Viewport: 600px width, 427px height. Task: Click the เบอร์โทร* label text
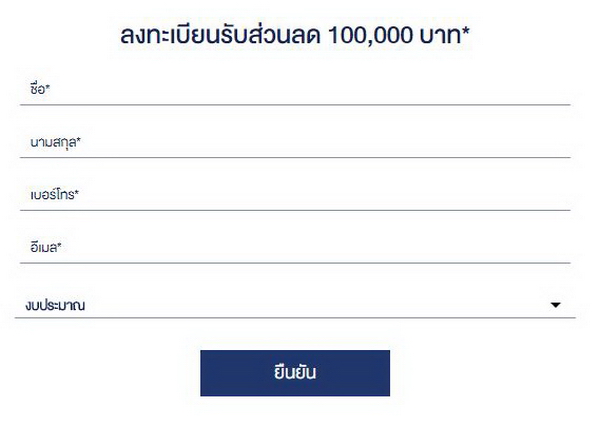[x=54, y=195]
